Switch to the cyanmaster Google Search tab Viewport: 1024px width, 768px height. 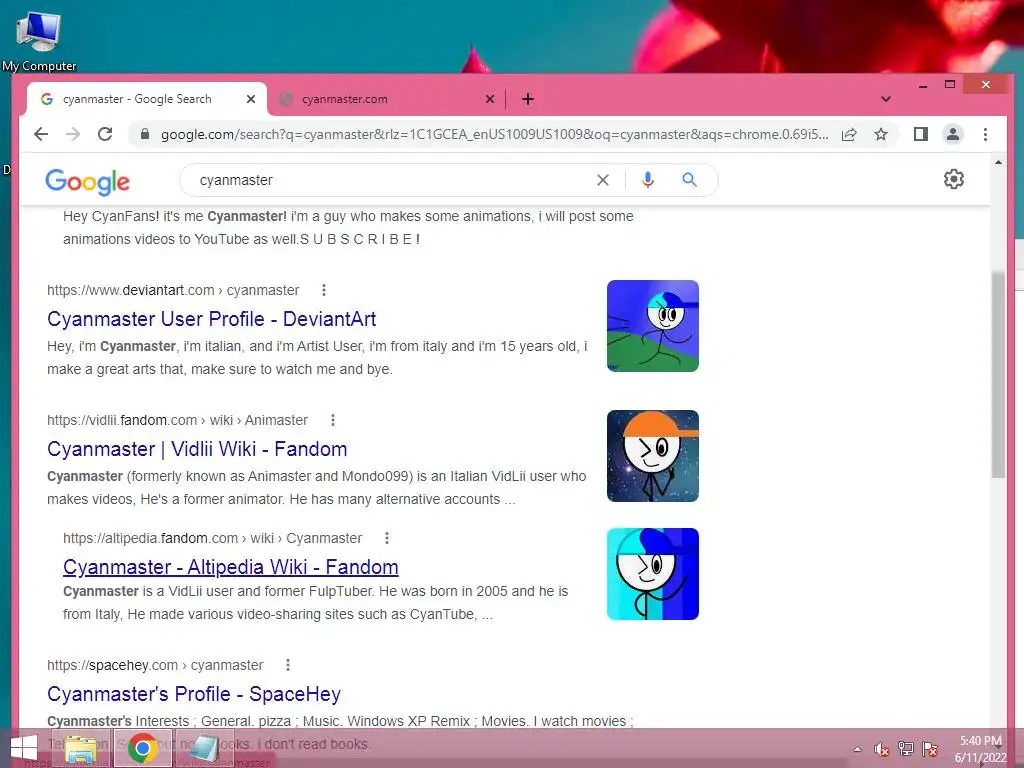coord(138,99)
